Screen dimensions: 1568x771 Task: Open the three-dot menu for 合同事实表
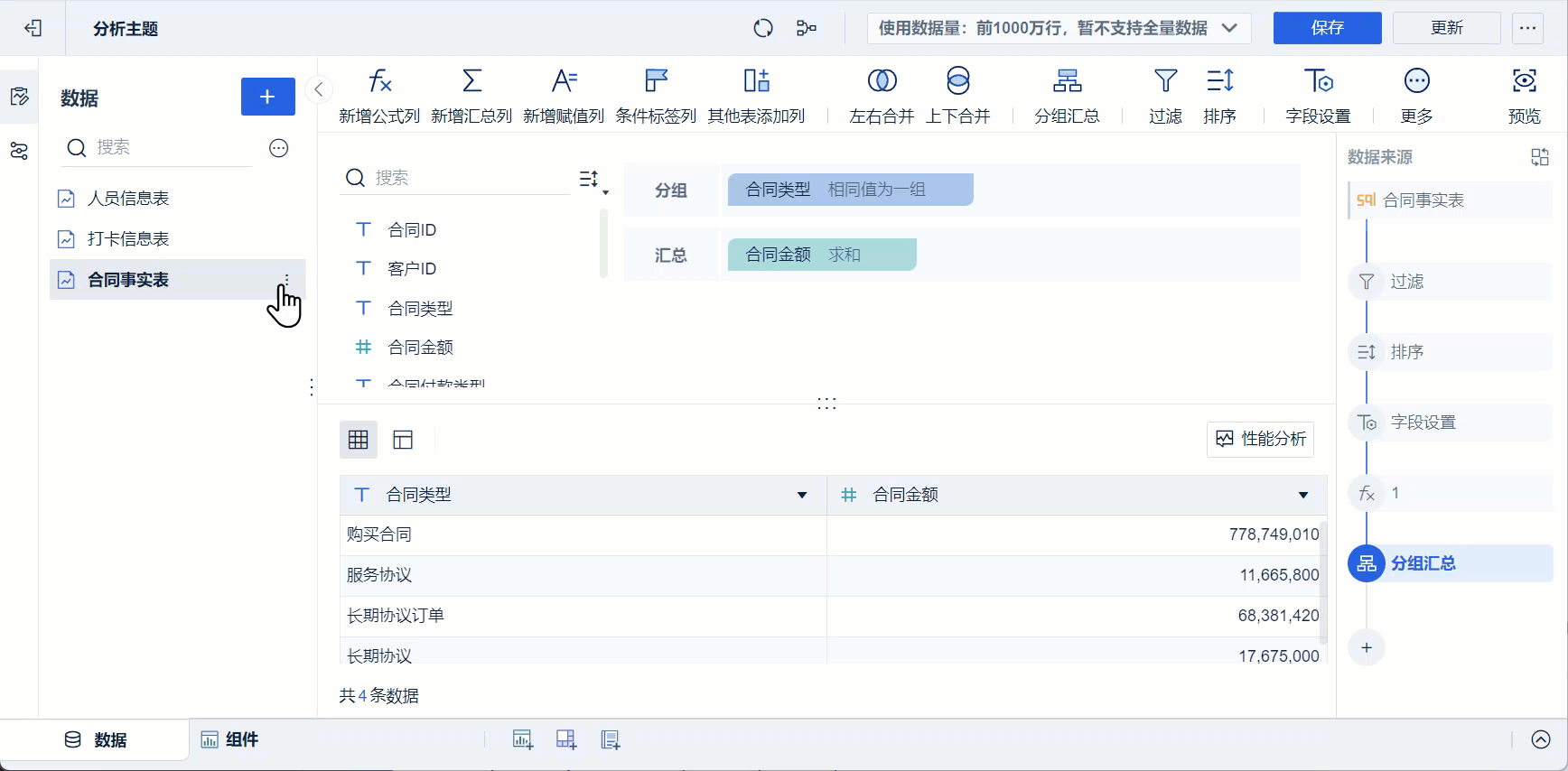tap(286, 279)
